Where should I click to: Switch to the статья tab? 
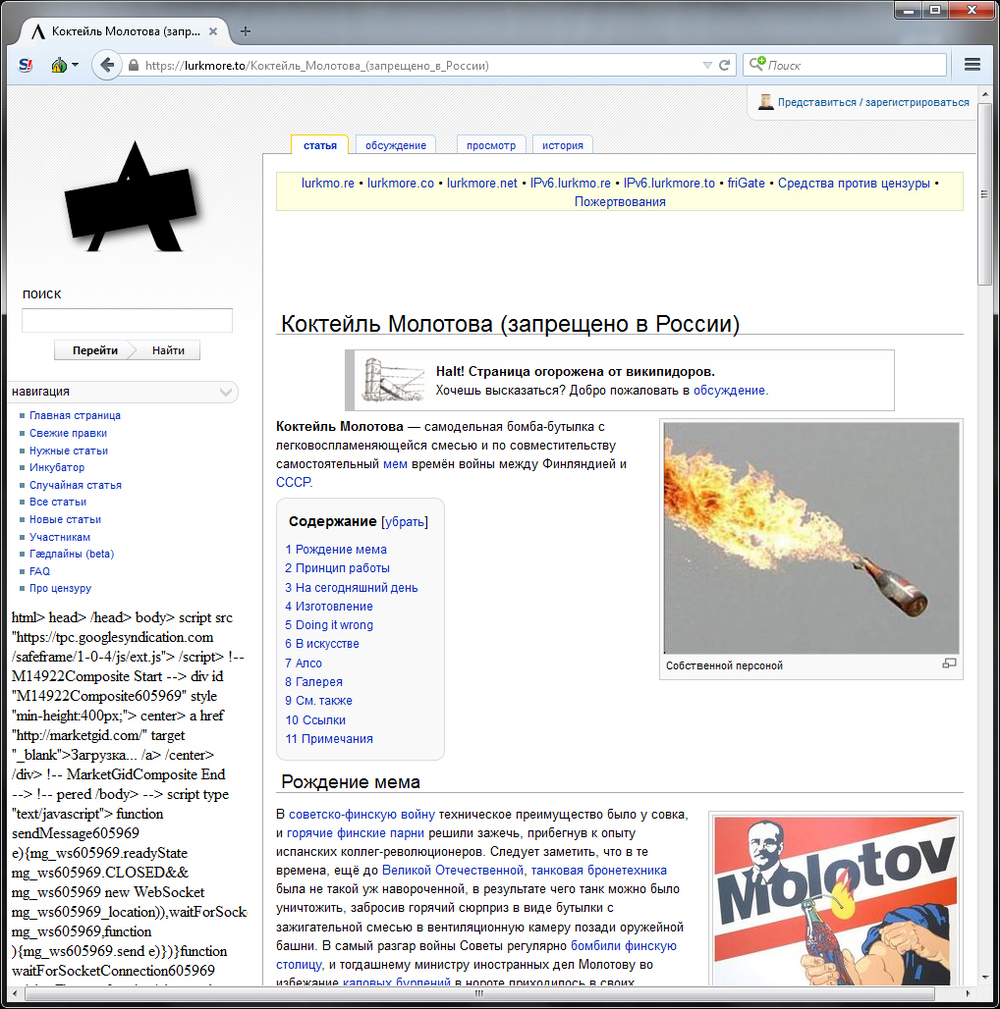coord(320,145)
